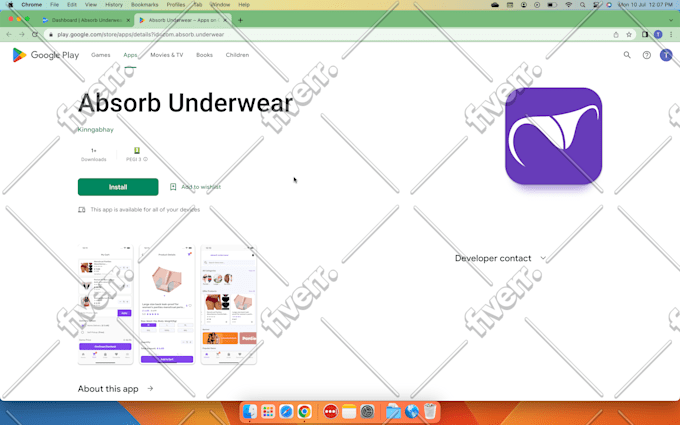The height and width of the screenshot is (425, 680).
Task: Select the Apps tab in Google Play
Action: coord(130,55)
